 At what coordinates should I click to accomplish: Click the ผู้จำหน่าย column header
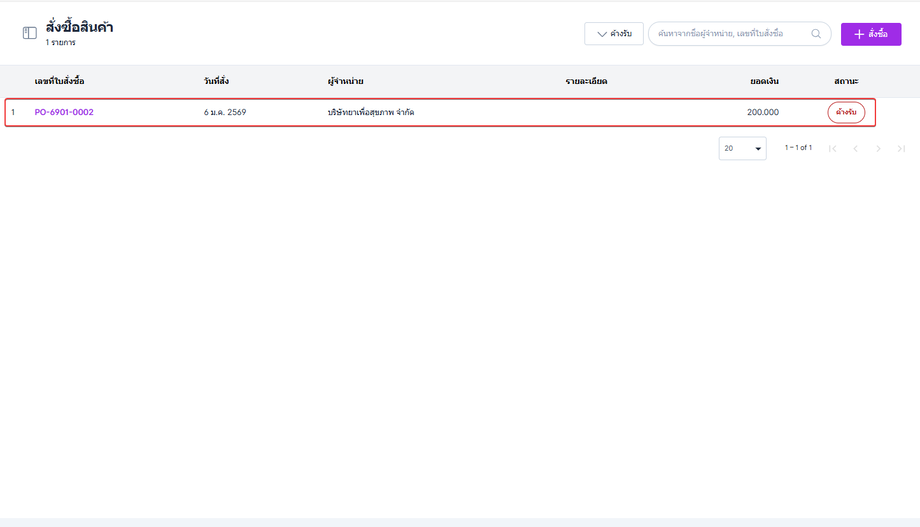[346, 81]
